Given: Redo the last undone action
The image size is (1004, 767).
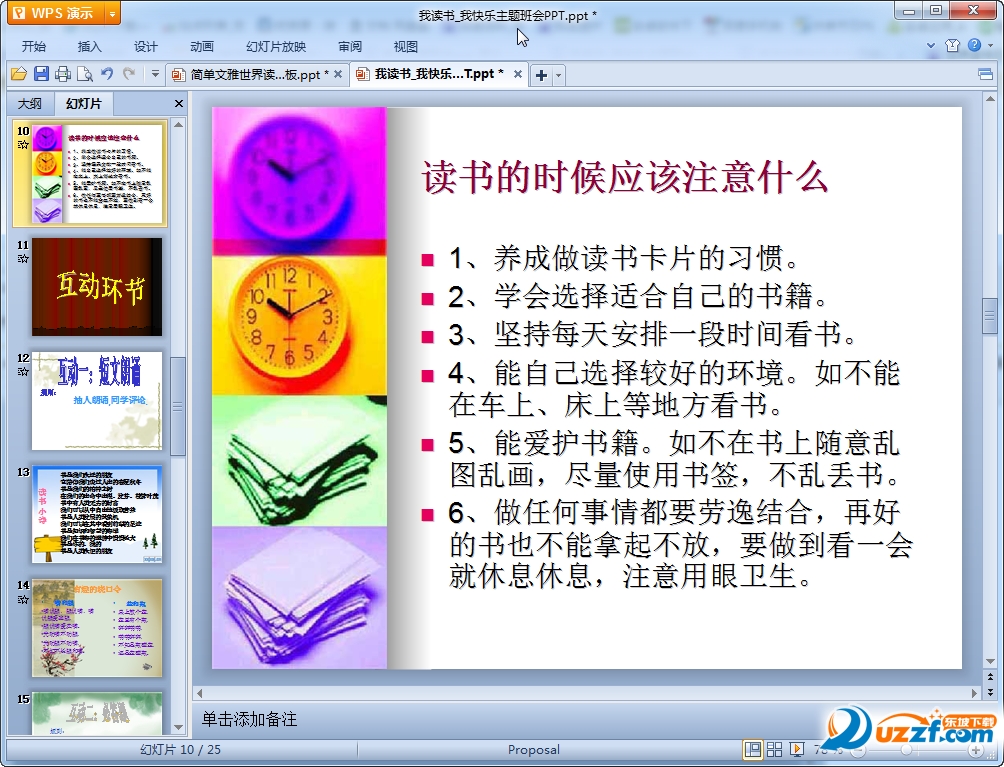Looking at the screenshot, I should pyautogui.click(x=128, y=74).
